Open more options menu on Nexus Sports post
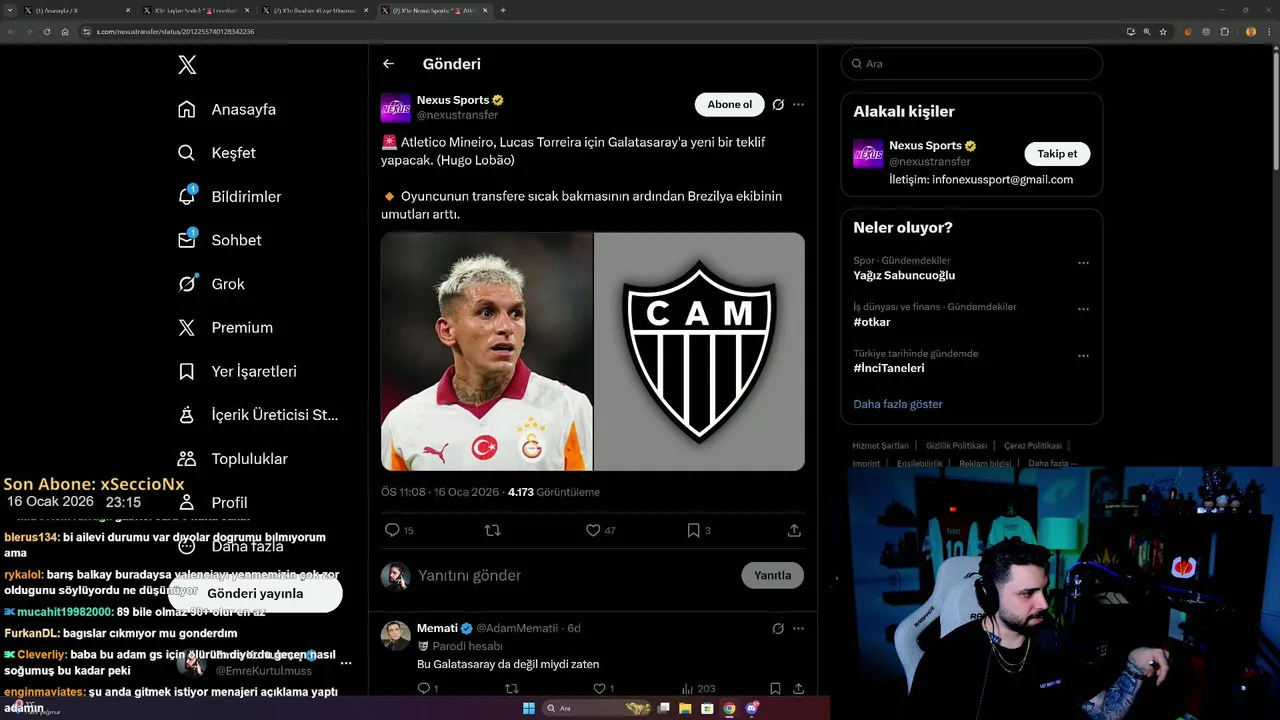The height and width of the screenshot is (720, 1280). pos(798,104)
